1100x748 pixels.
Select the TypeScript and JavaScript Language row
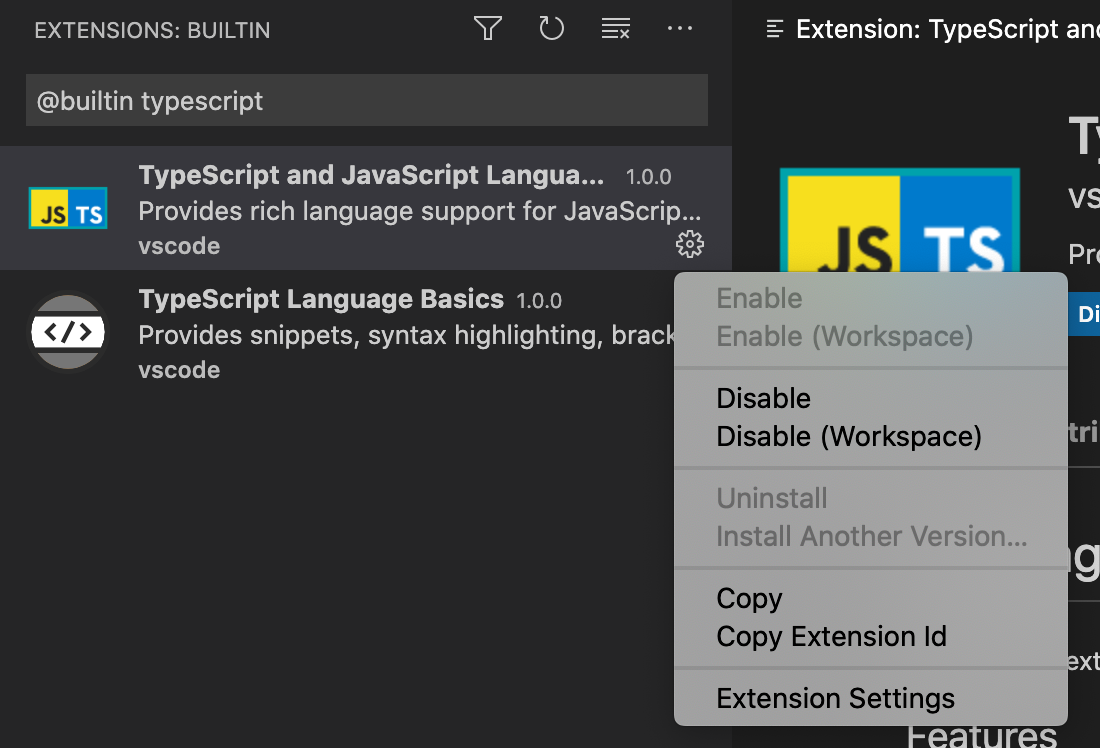[x=365, y=208]
